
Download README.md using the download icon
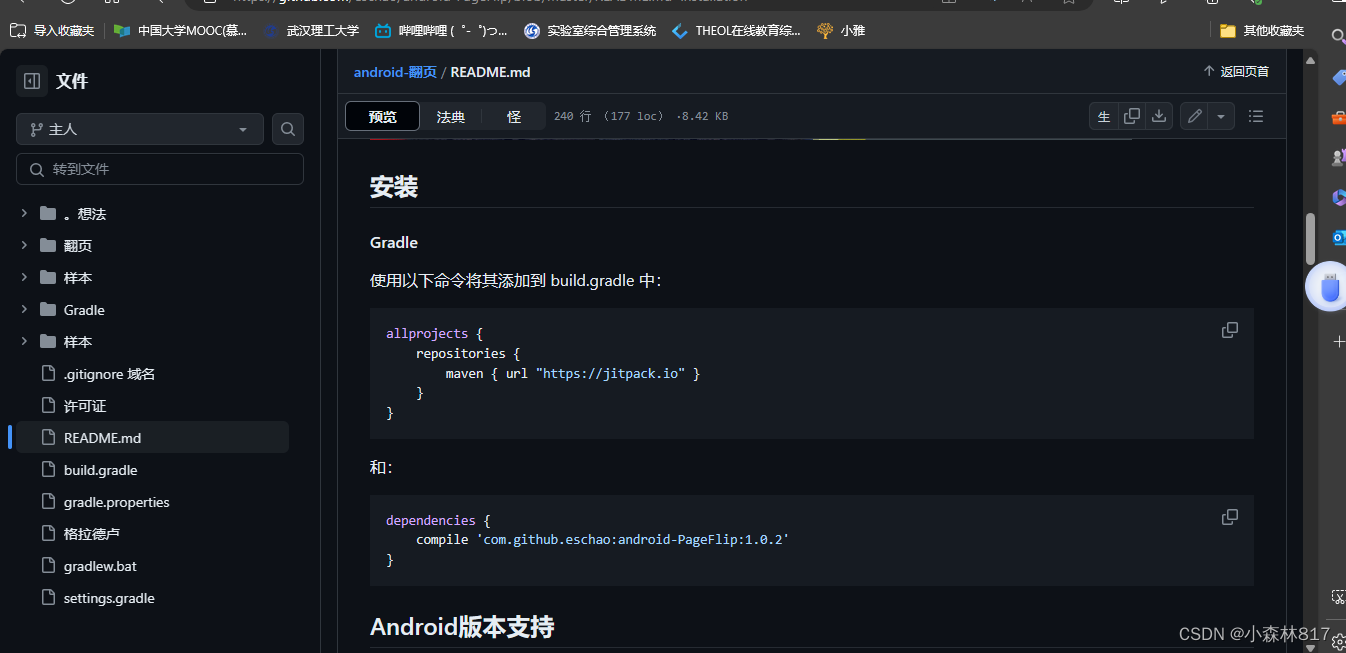tap(1158, 116)
